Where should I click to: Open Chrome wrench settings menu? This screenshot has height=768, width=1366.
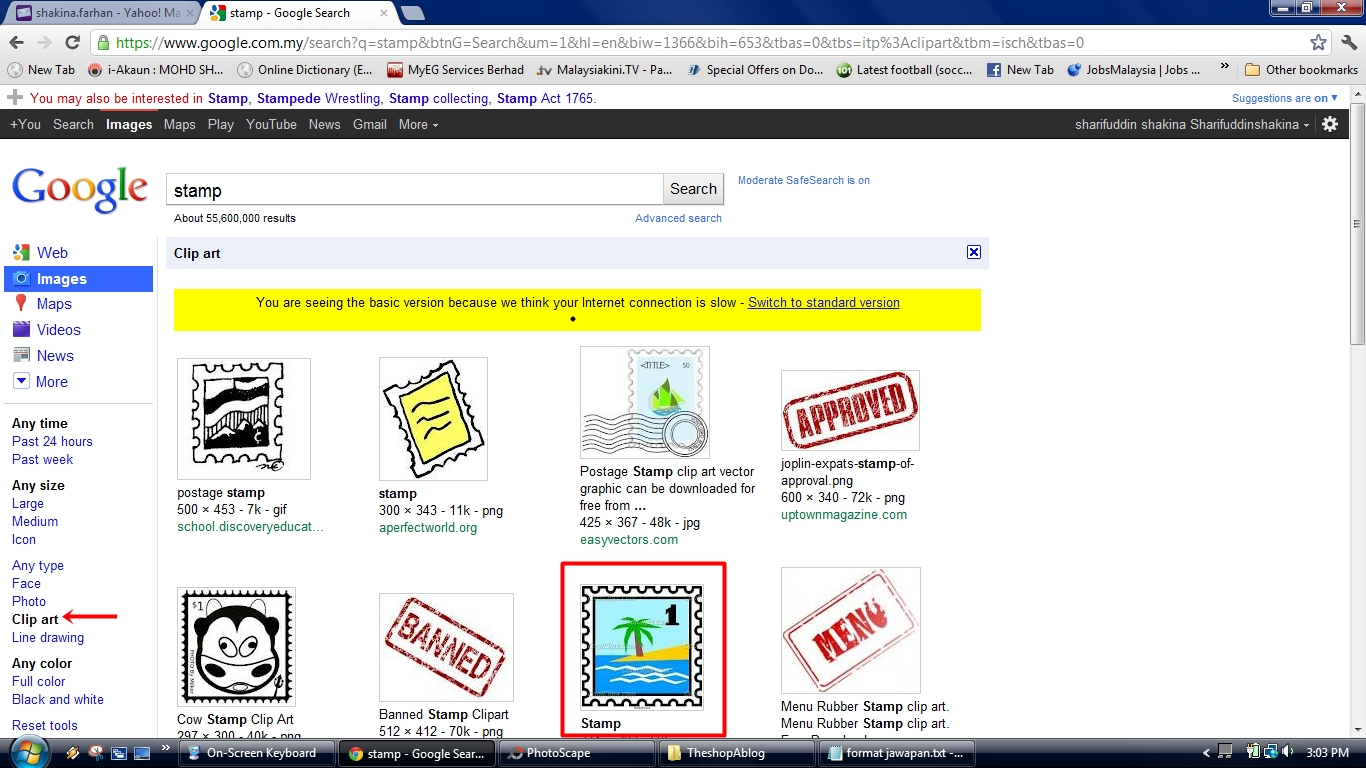pos(1349,43)
